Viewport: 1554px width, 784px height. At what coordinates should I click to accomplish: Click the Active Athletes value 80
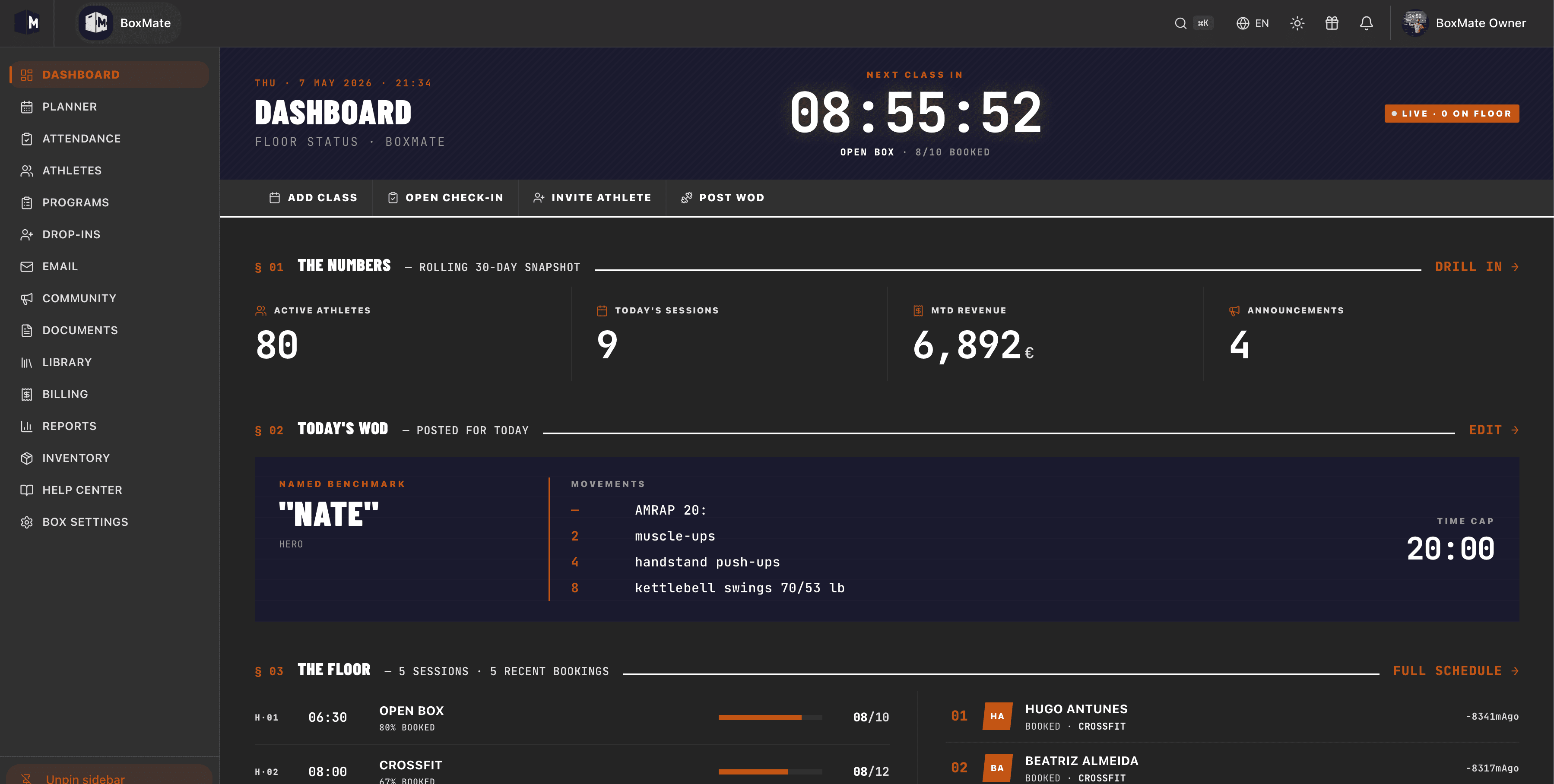277,345
